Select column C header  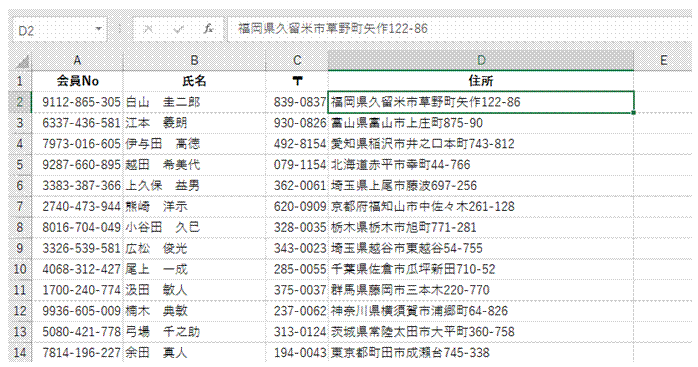(297, 61)
